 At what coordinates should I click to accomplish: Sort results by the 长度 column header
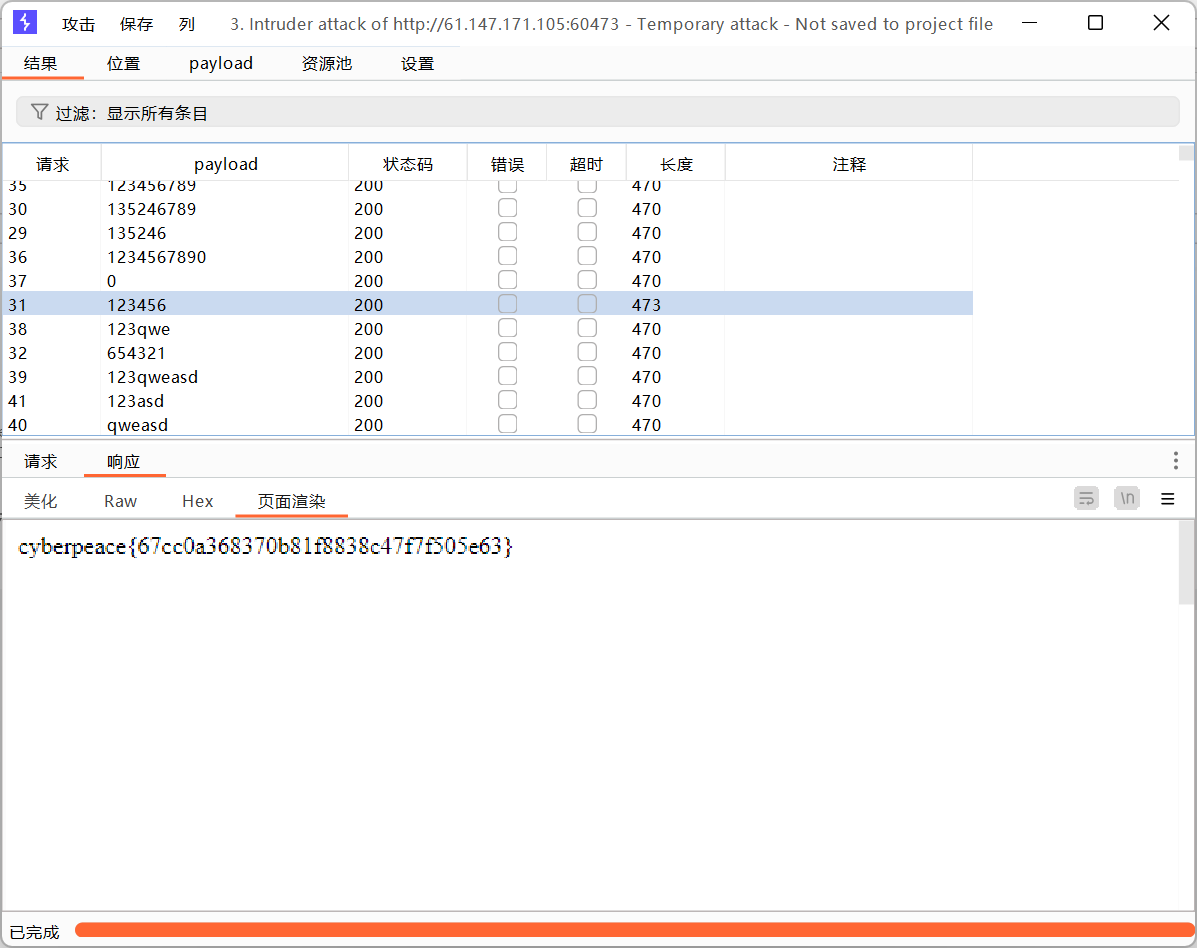coord(676,164)
